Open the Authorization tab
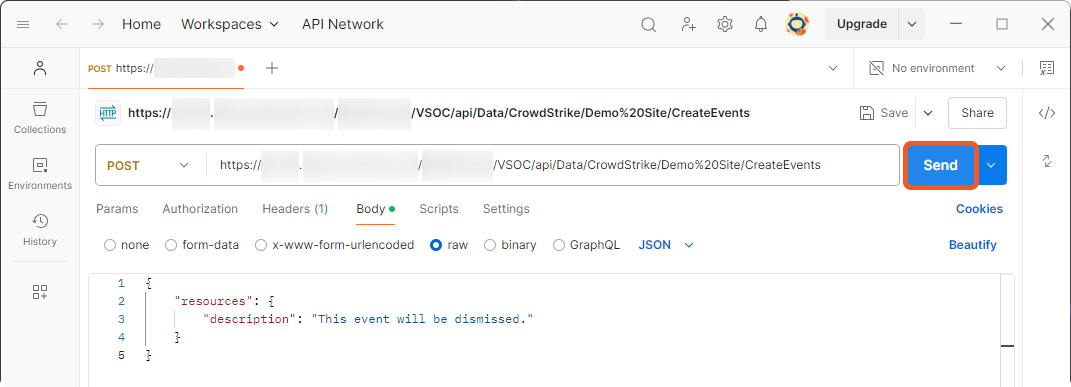This screenshot has width=1071, height=387. click(200, 209)
